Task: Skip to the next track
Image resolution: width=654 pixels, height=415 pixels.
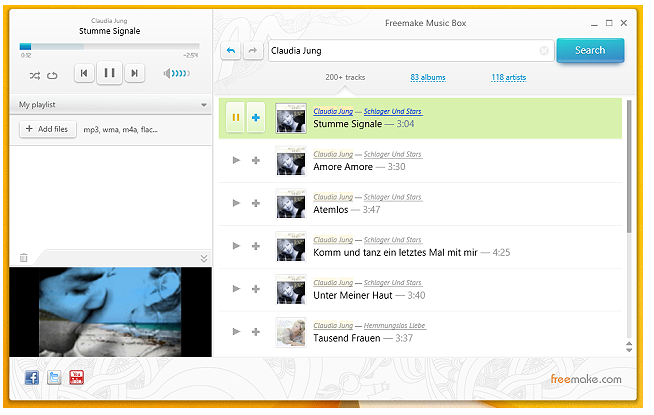Action: pyautogui.click(x=134, y=73)
